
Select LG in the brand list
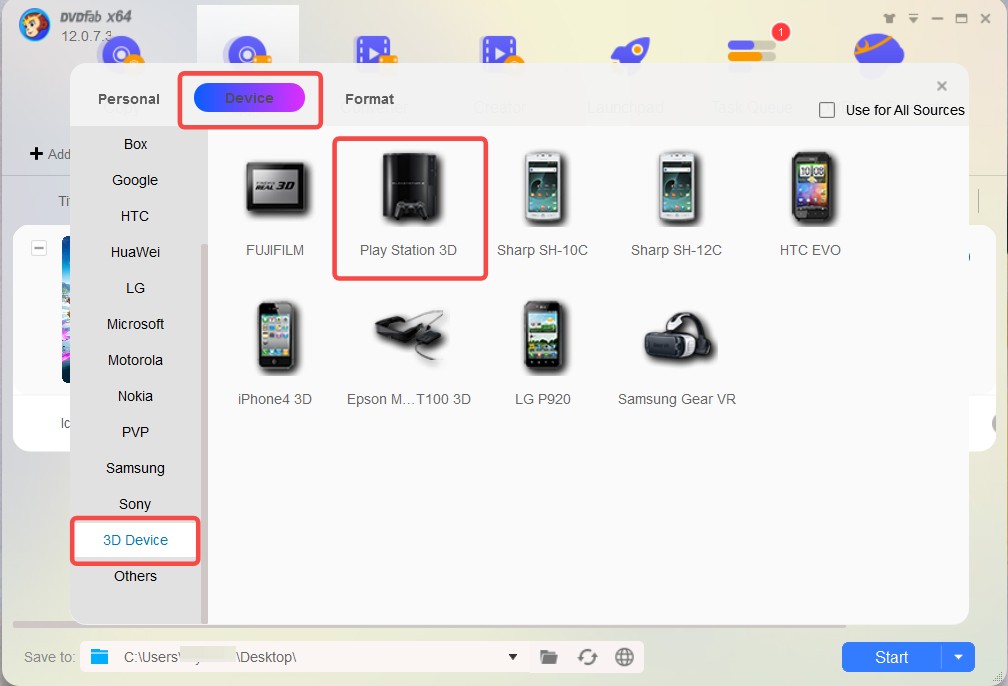[136, 288]
